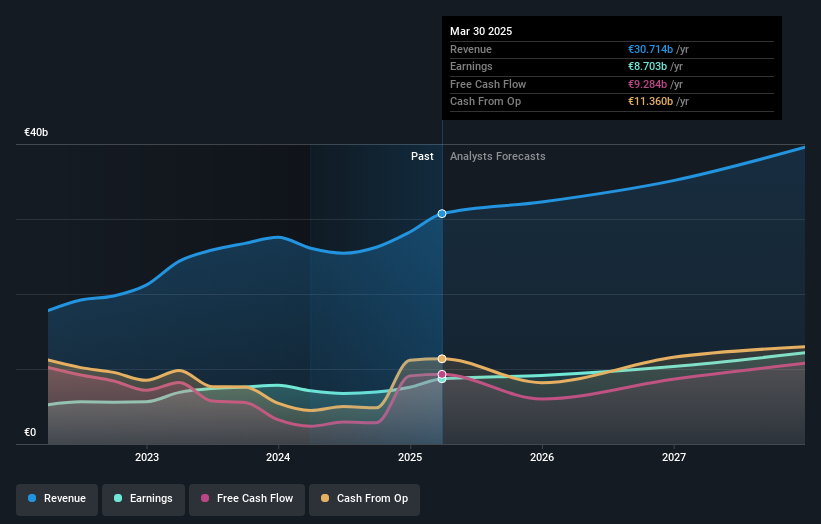This screenshot has height=524, width=821.
Task: Click the €0 y-axis label
Action: (30, 432)
